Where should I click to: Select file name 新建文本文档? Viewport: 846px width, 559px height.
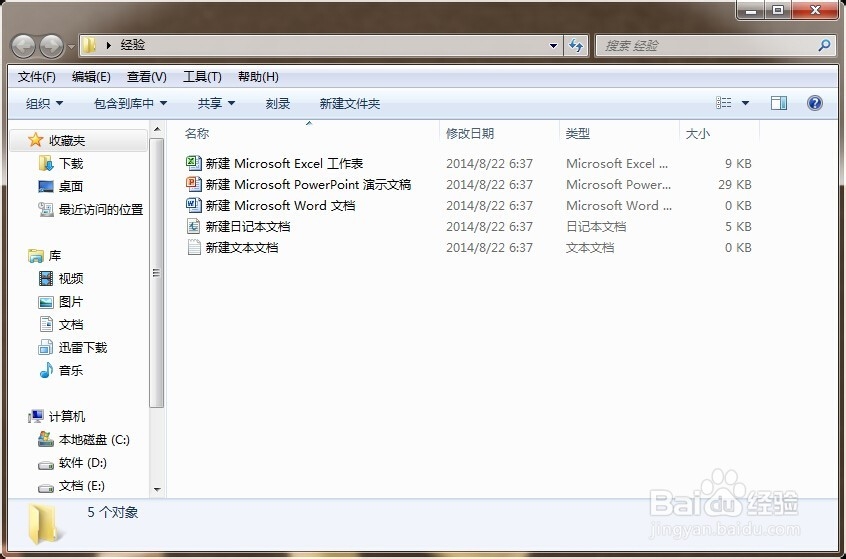tap(242, 248)
